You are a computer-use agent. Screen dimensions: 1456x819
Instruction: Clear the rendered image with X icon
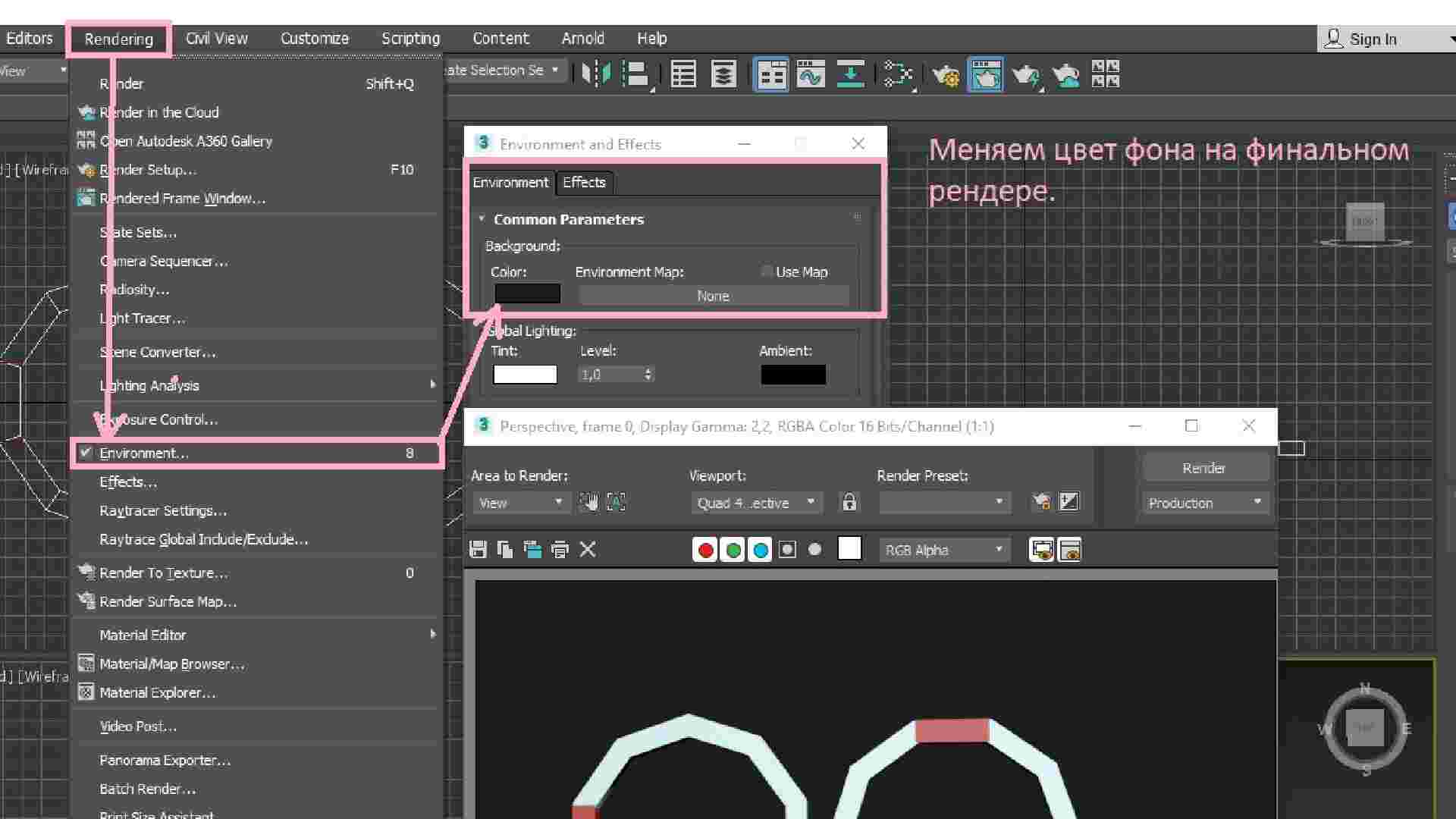pos(588,550)
